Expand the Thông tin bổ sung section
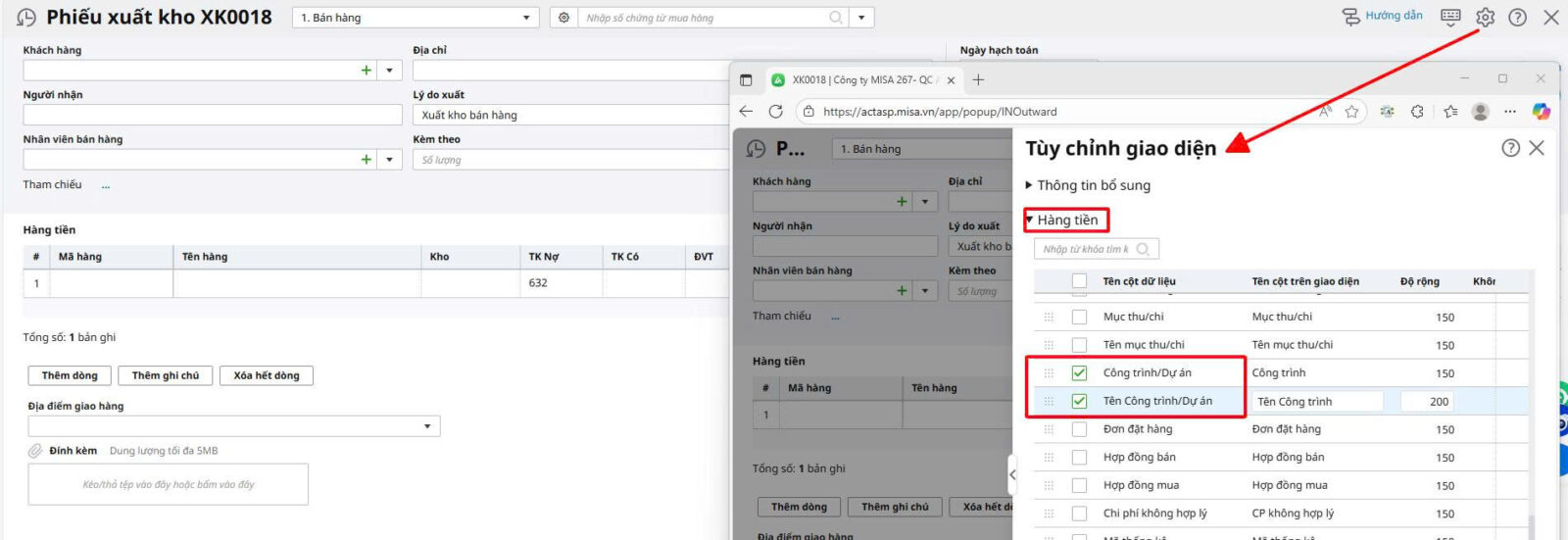 [x=1029, y=185]
